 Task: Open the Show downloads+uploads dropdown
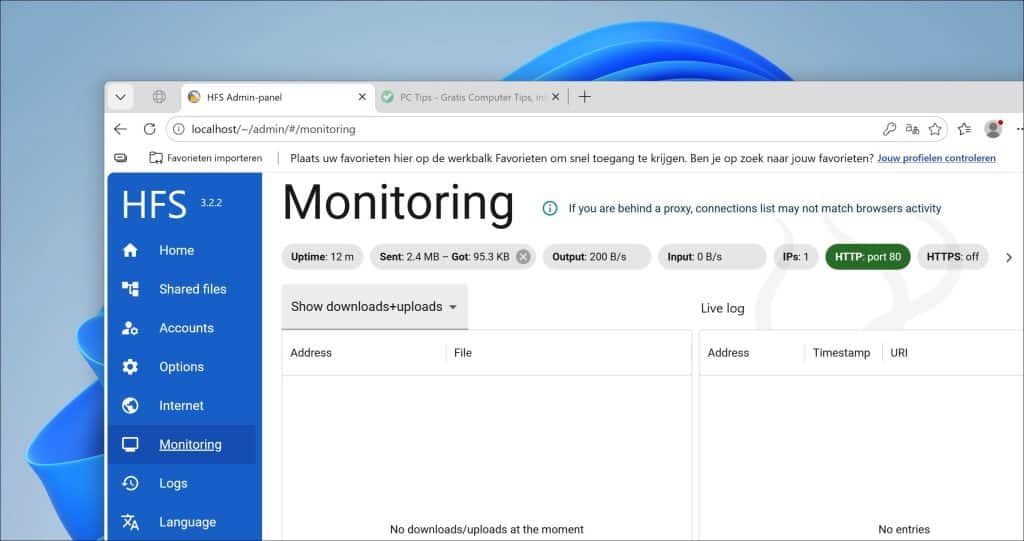click(x=374, y=306)
